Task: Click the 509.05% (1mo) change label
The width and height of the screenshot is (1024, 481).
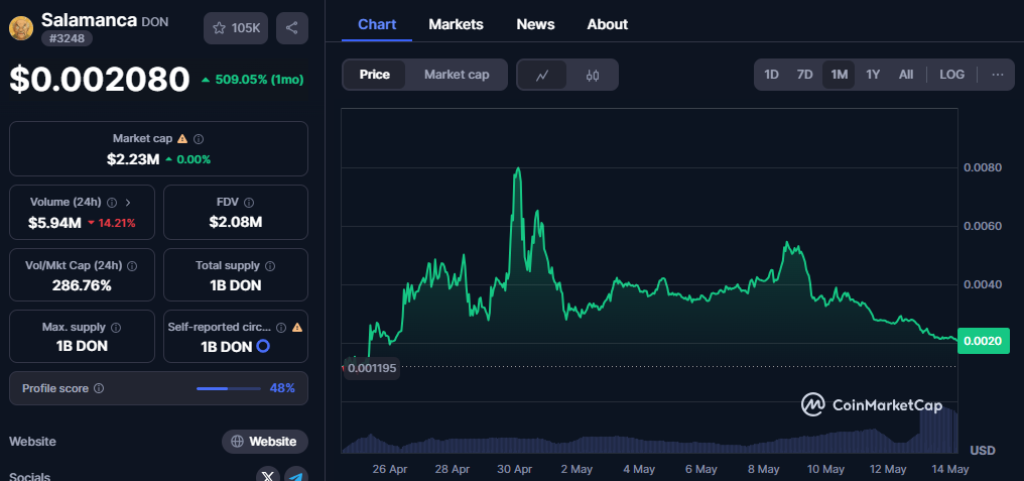Action: [253, 80]
